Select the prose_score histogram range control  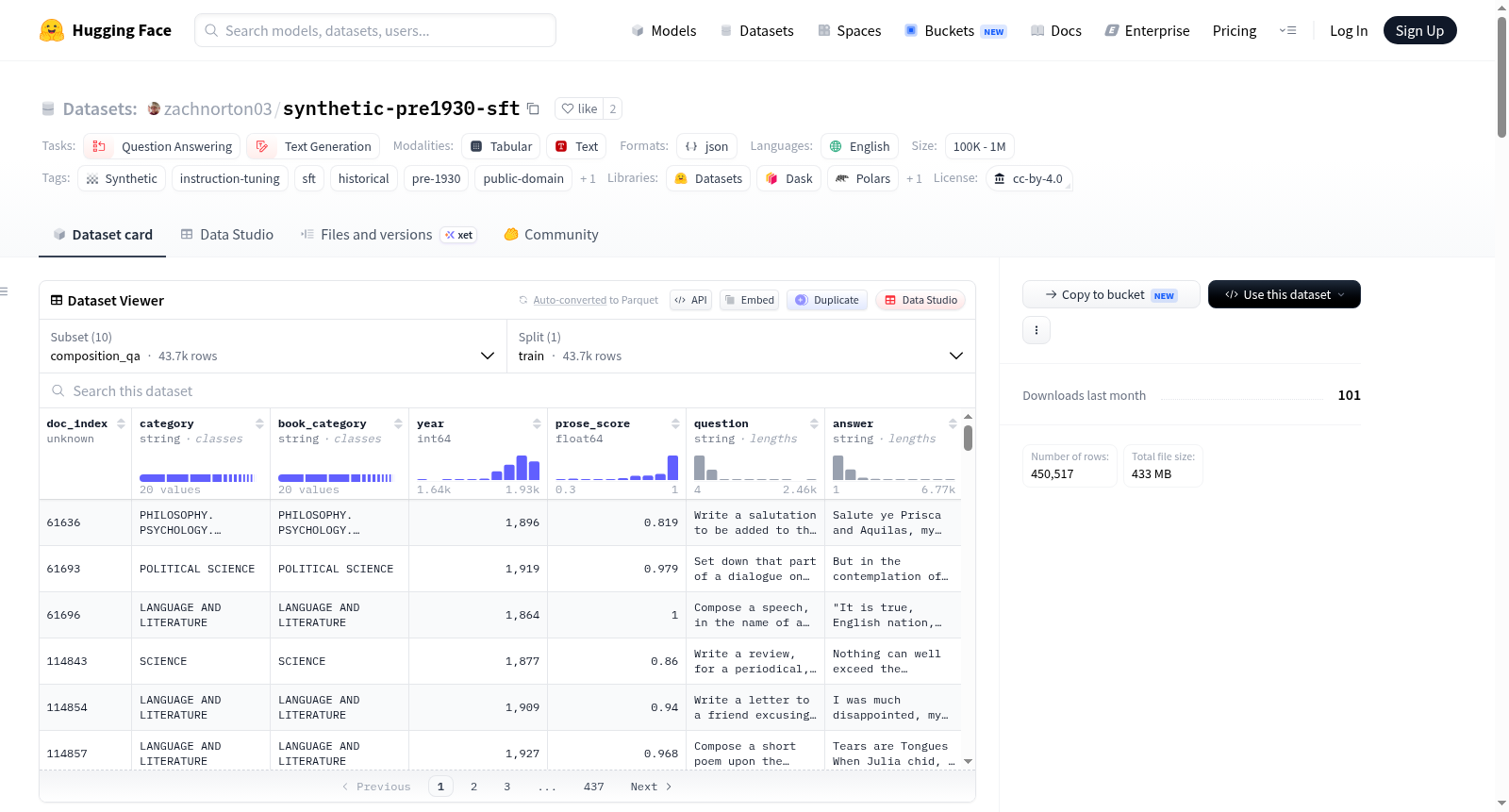[617, 468]
